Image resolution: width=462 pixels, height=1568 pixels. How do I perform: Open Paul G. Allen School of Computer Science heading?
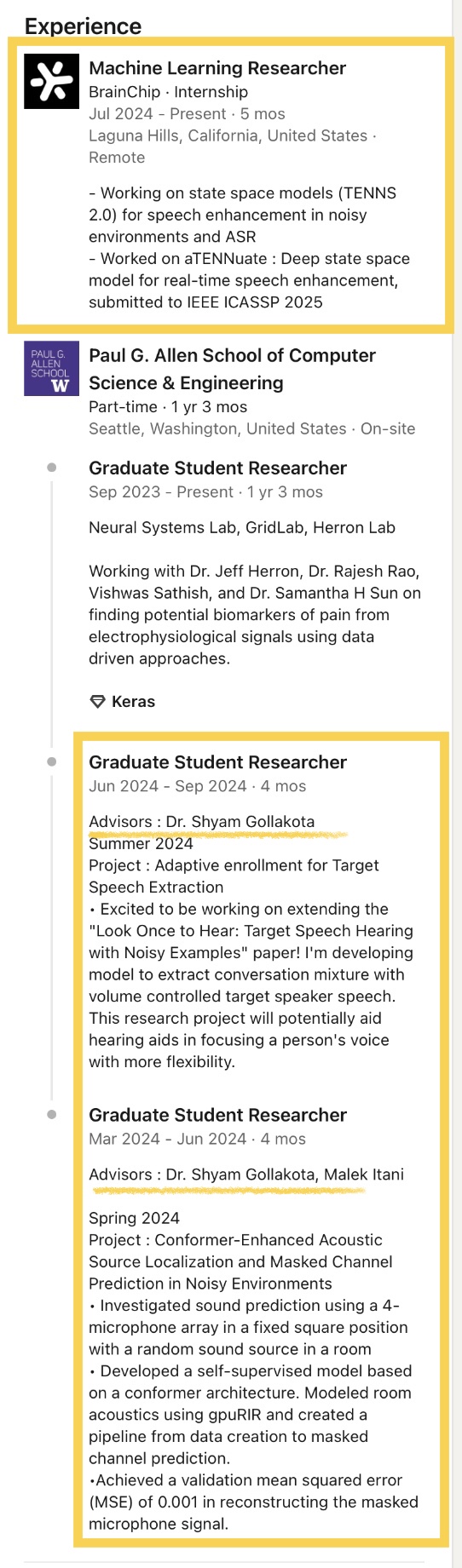232,369
